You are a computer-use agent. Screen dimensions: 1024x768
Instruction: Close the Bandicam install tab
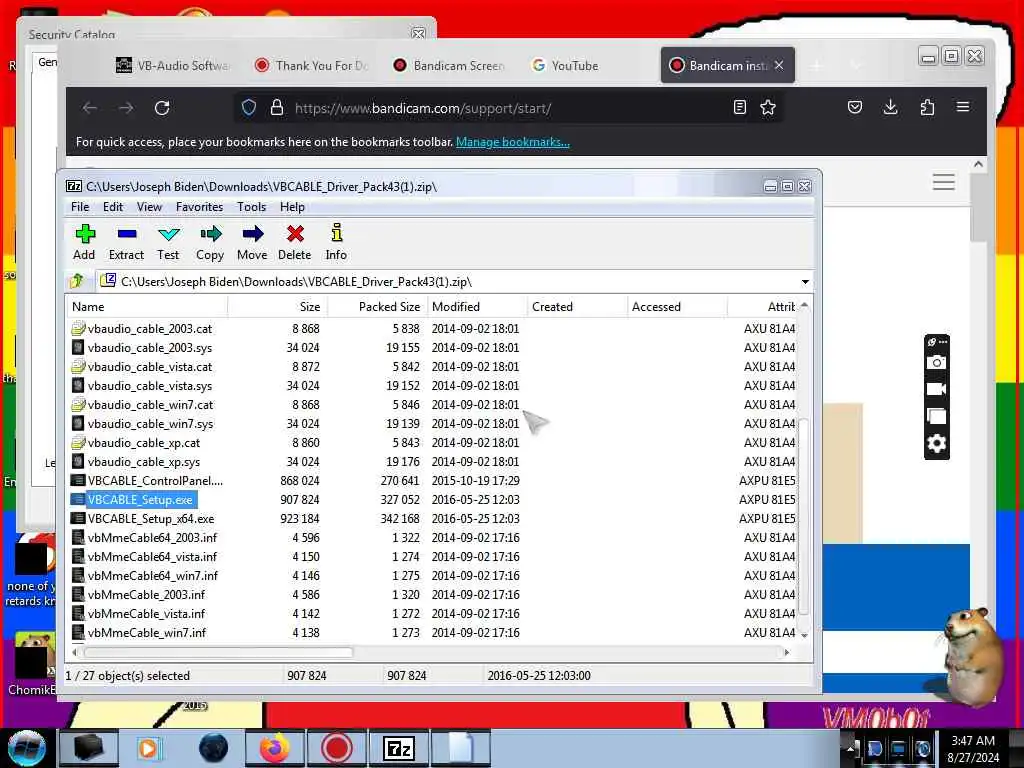pyautogui.click(x=779, y=65)
